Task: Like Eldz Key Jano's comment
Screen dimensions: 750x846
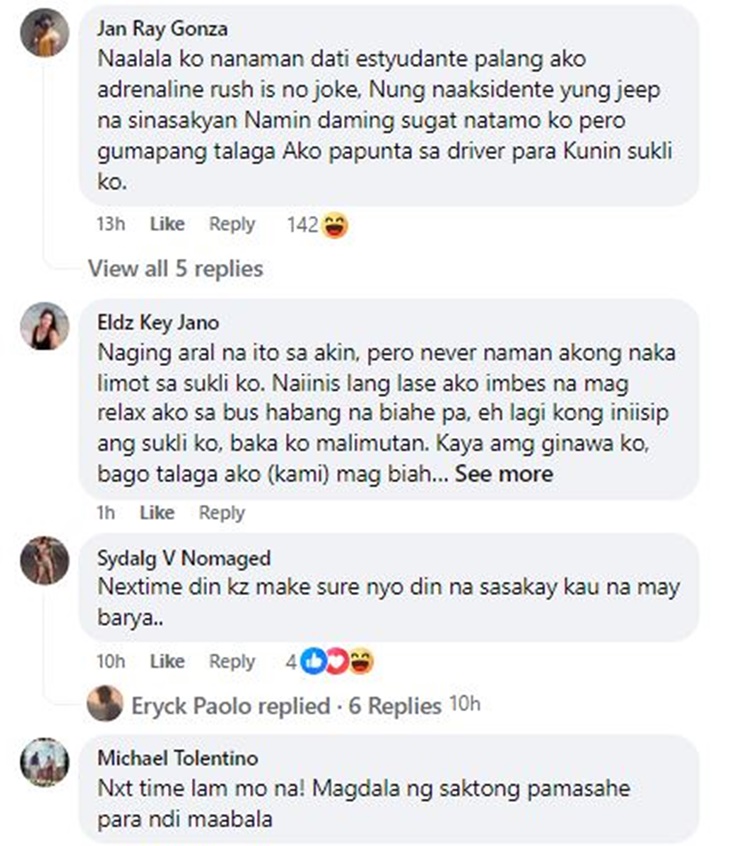Action: click(x=157, y=513)
